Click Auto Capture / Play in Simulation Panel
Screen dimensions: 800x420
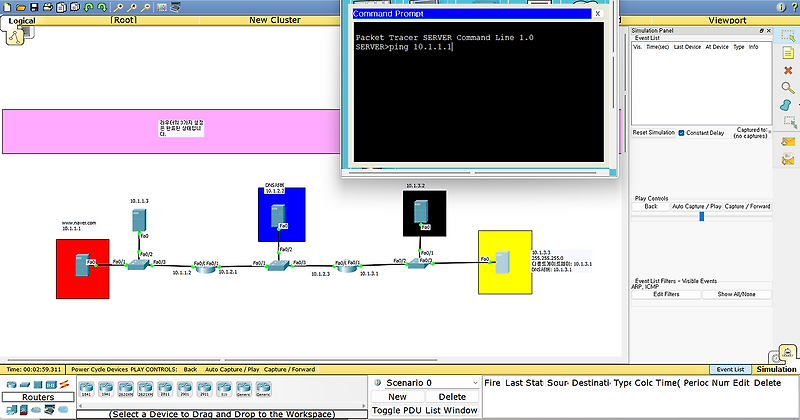pos(696,206)
